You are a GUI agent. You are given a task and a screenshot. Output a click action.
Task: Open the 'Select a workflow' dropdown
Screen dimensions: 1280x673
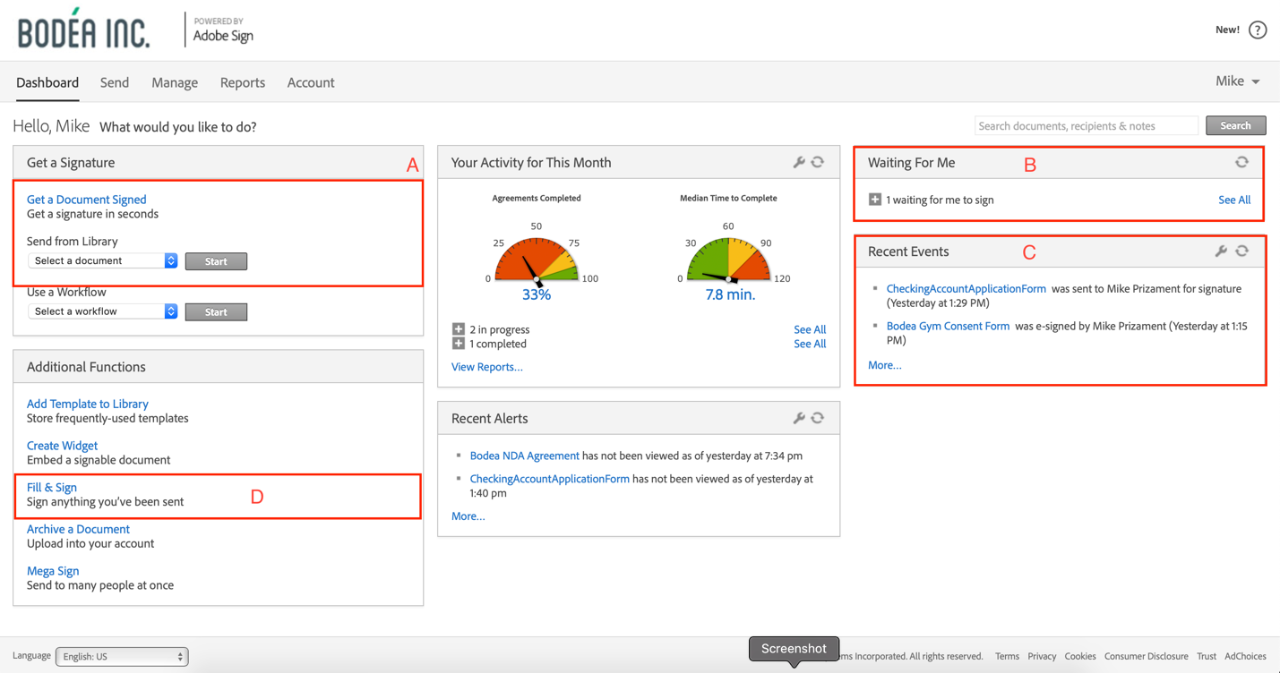coord(103,312)
